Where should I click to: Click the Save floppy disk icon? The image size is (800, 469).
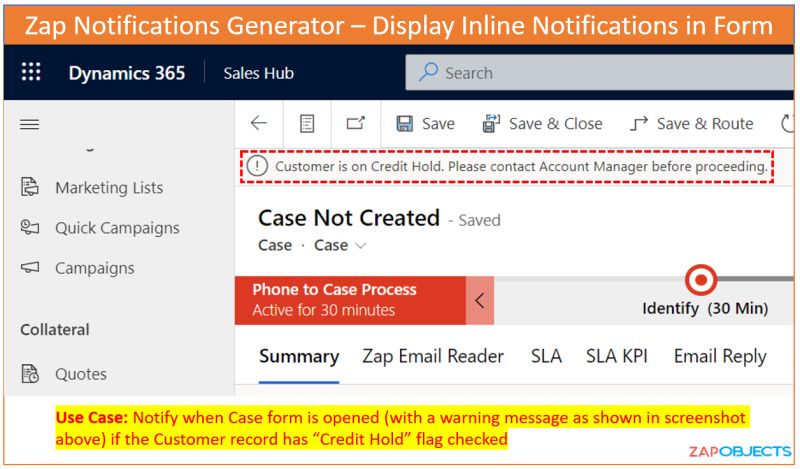(x=405, y=124)
